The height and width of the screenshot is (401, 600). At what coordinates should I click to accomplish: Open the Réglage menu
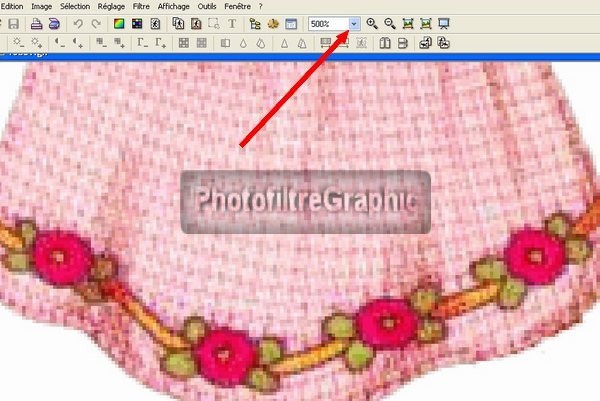[111, 6]
